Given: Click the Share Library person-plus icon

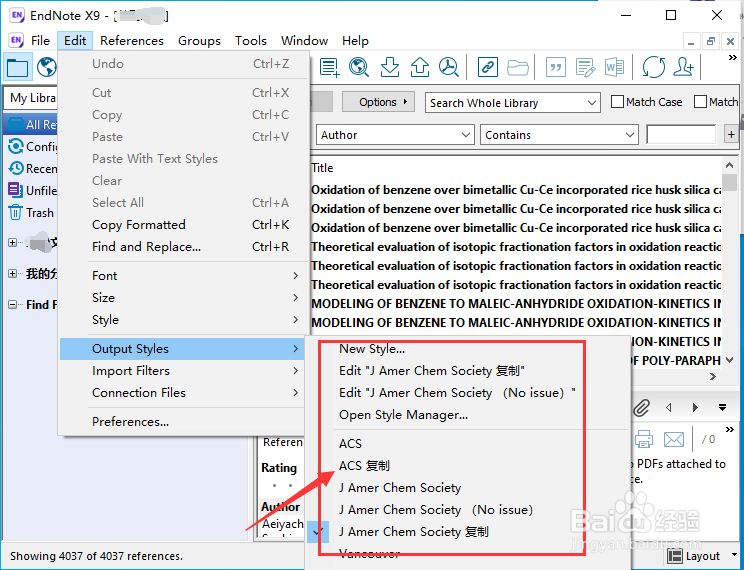Looking at the screenshot, I should click(684, 67).
